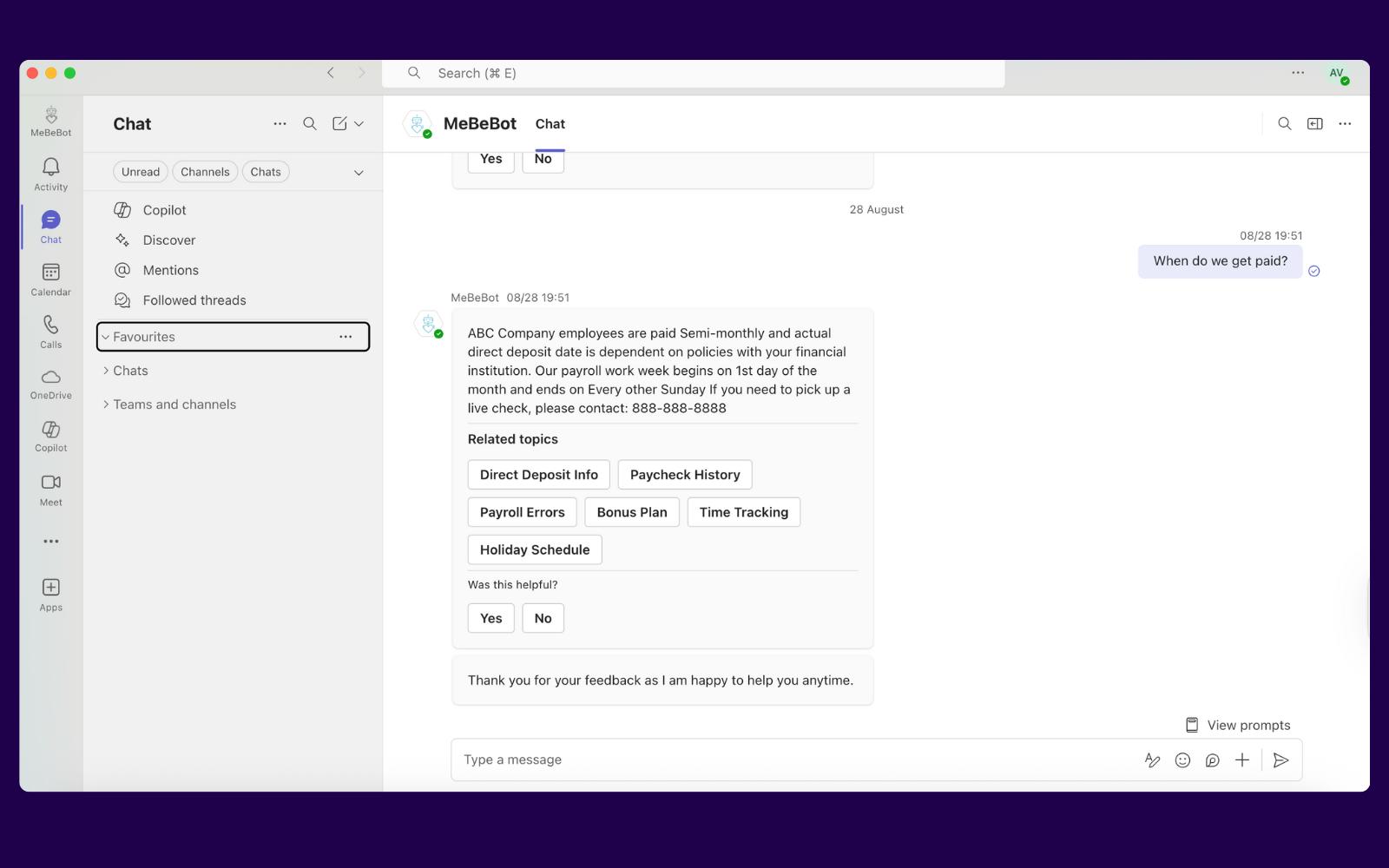
Task: Open the MeBeBot app in sidebar
Action: 51,121
